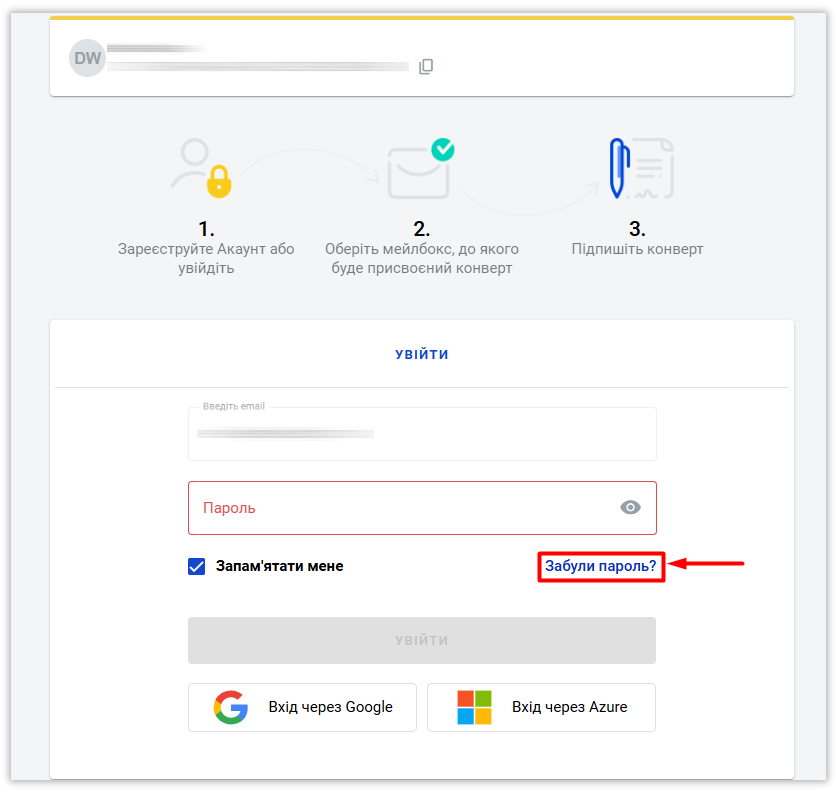836x793 pixels.
Task: Sign in via "Вхід через Azure" button
Action: click(x=541, y=708)
